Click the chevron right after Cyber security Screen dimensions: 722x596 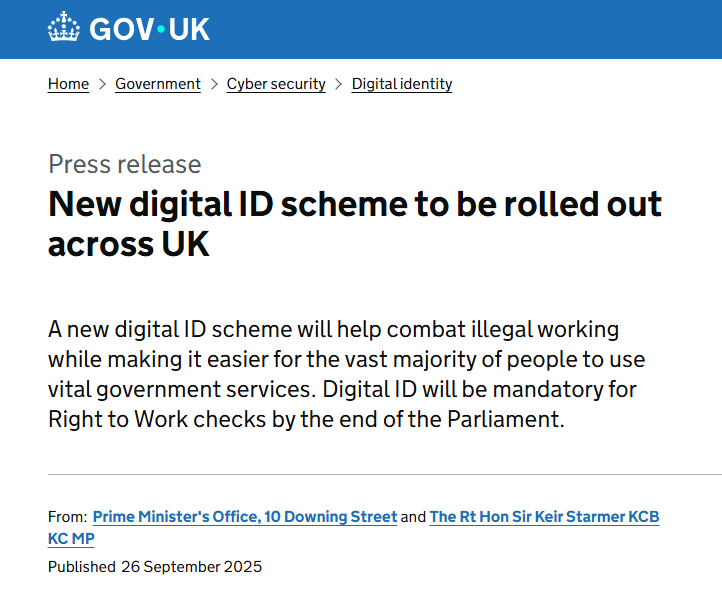339,84
